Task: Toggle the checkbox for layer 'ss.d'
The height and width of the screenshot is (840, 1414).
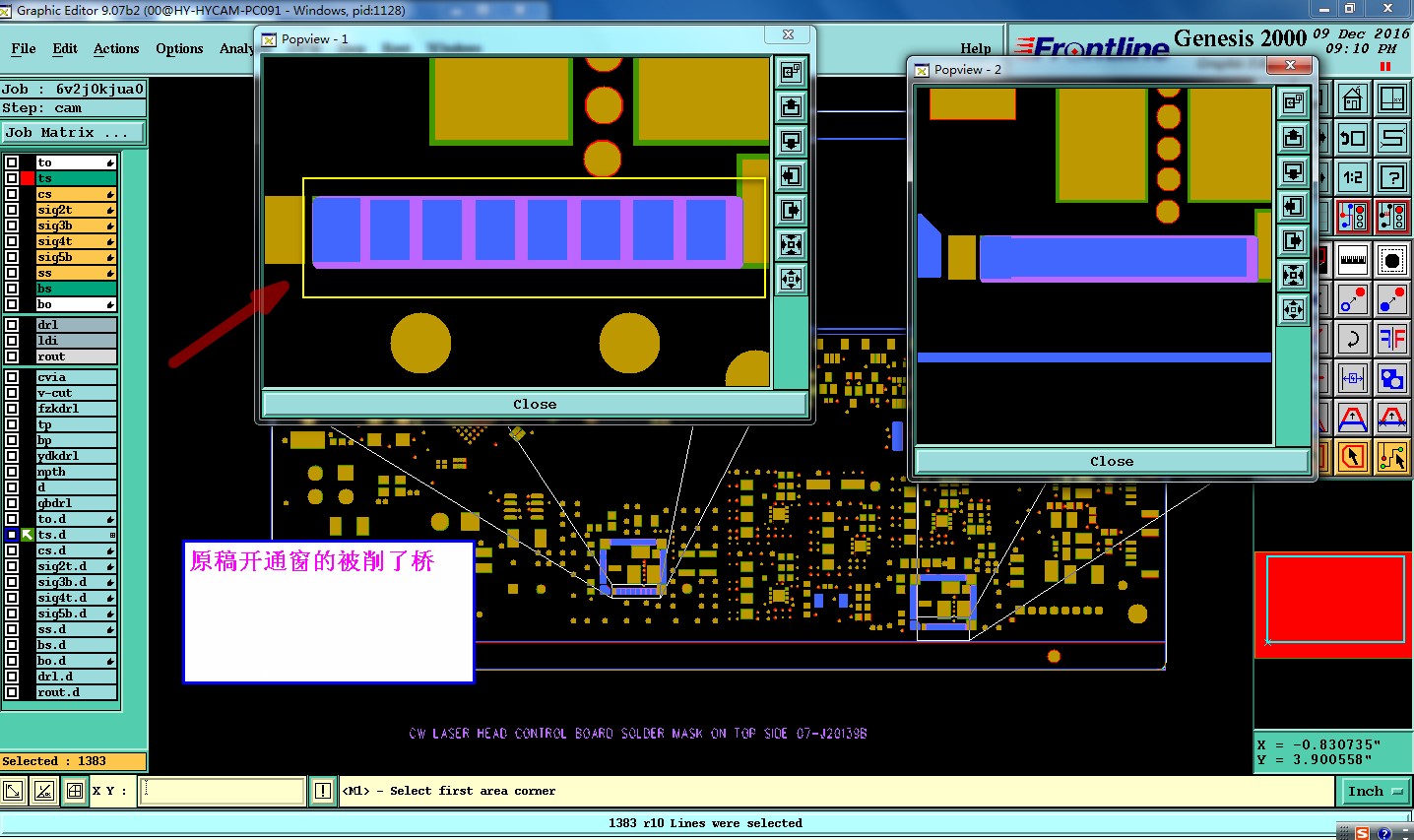Action: click(x=12, y=629)
